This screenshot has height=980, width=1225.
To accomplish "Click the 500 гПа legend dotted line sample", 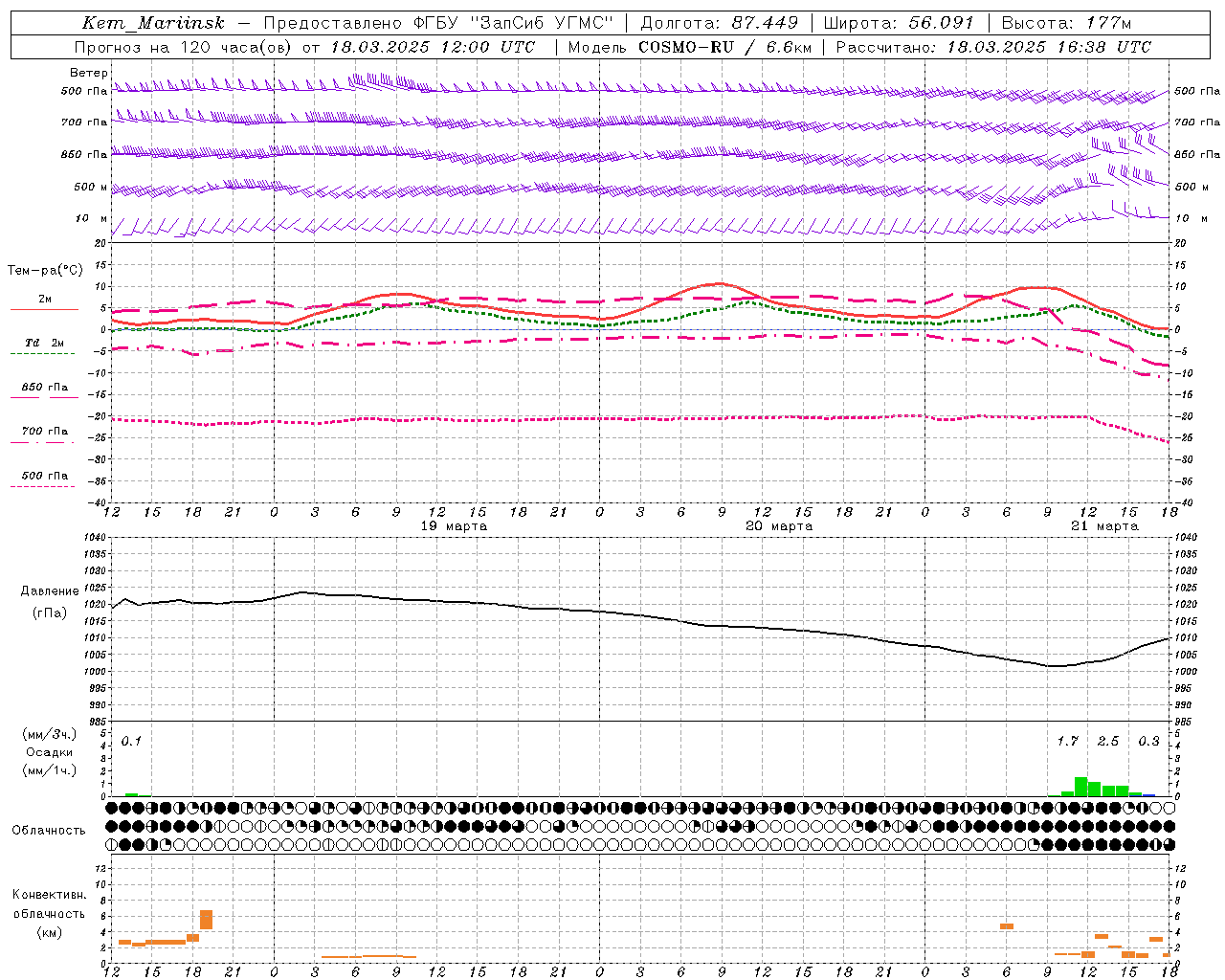I will [x=44, y=486].
